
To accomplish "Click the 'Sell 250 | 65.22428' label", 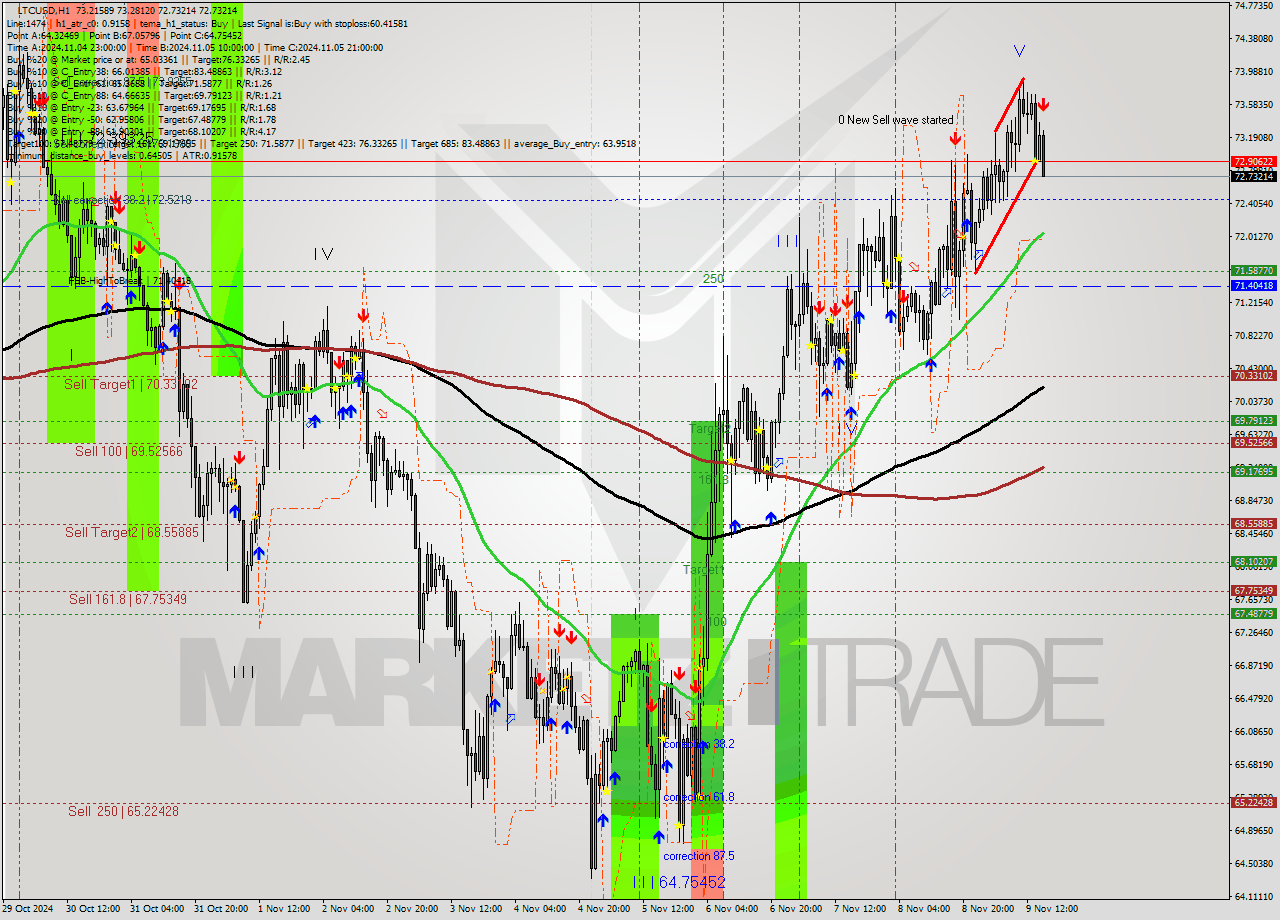I will tap(123, 811).
